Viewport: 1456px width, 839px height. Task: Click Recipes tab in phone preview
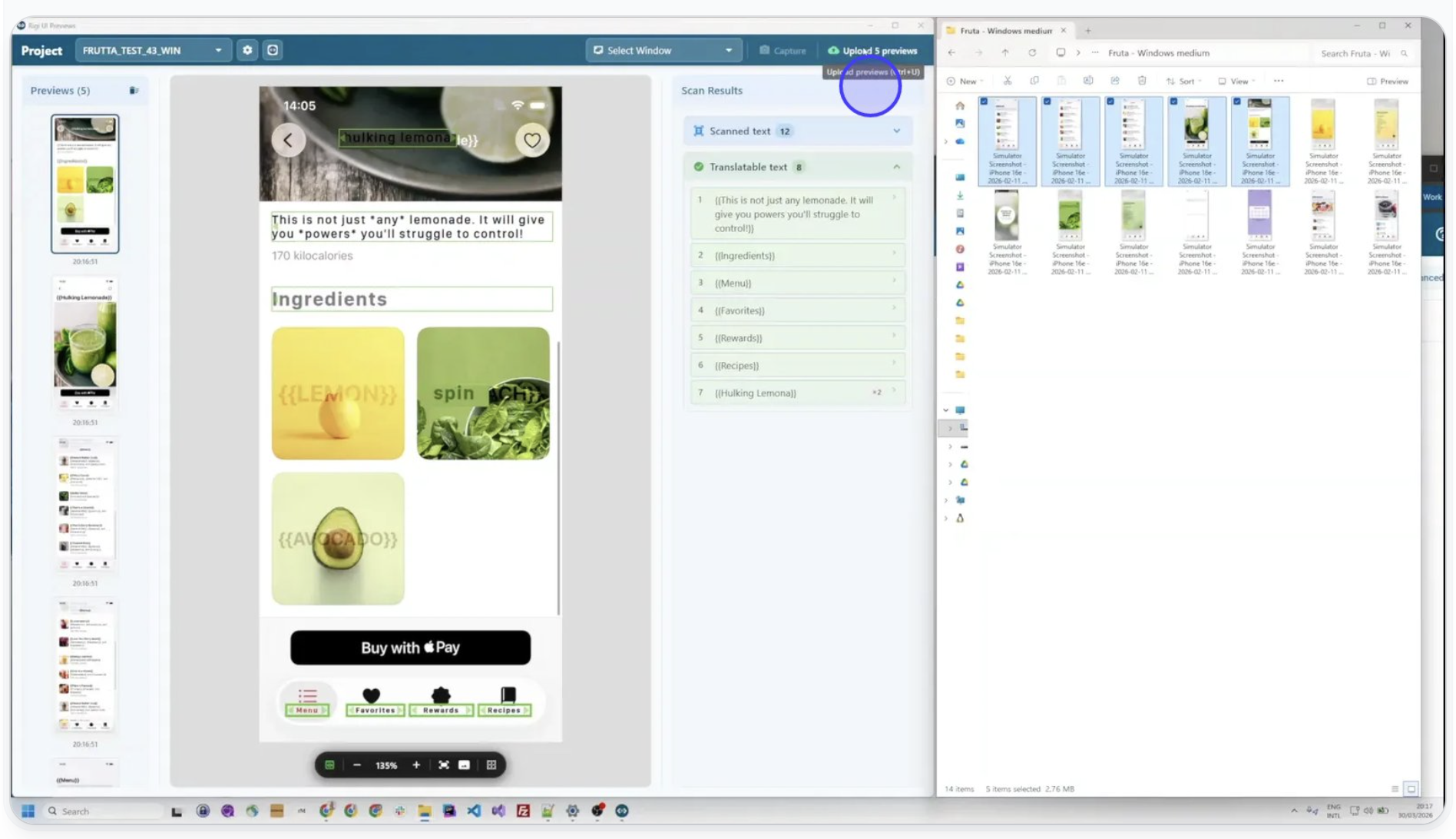click(505, 702)
